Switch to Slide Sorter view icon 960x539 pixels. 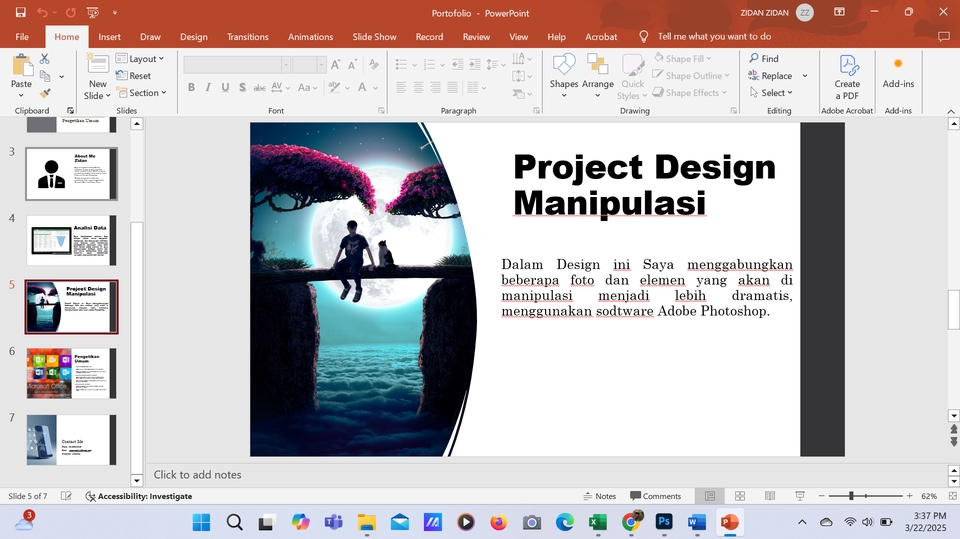tap(740, 496)
